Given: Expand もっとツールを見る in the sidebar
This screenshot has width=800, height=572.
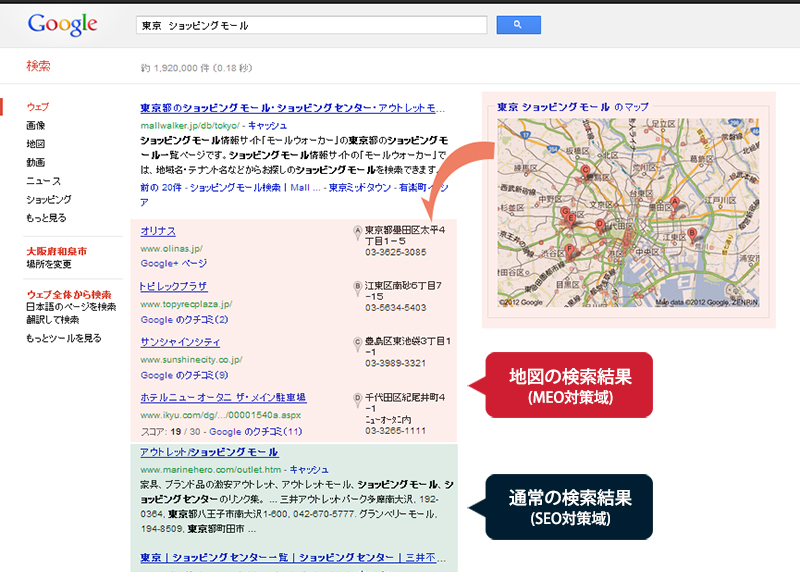Looking at the screenshot, I should click(64, 338).
